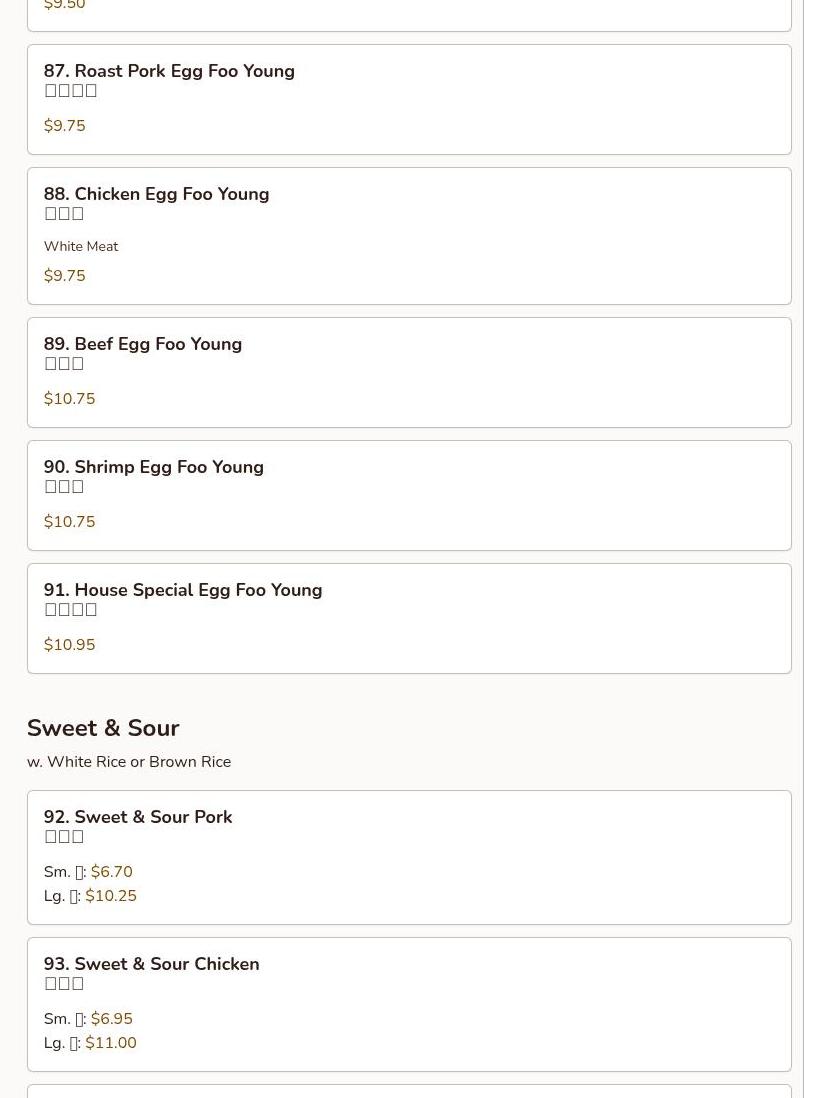Choose large Sweet & Sour Chicken $11.00
The height and width of the screenshot is (1098, 824).
(110, 1043)
